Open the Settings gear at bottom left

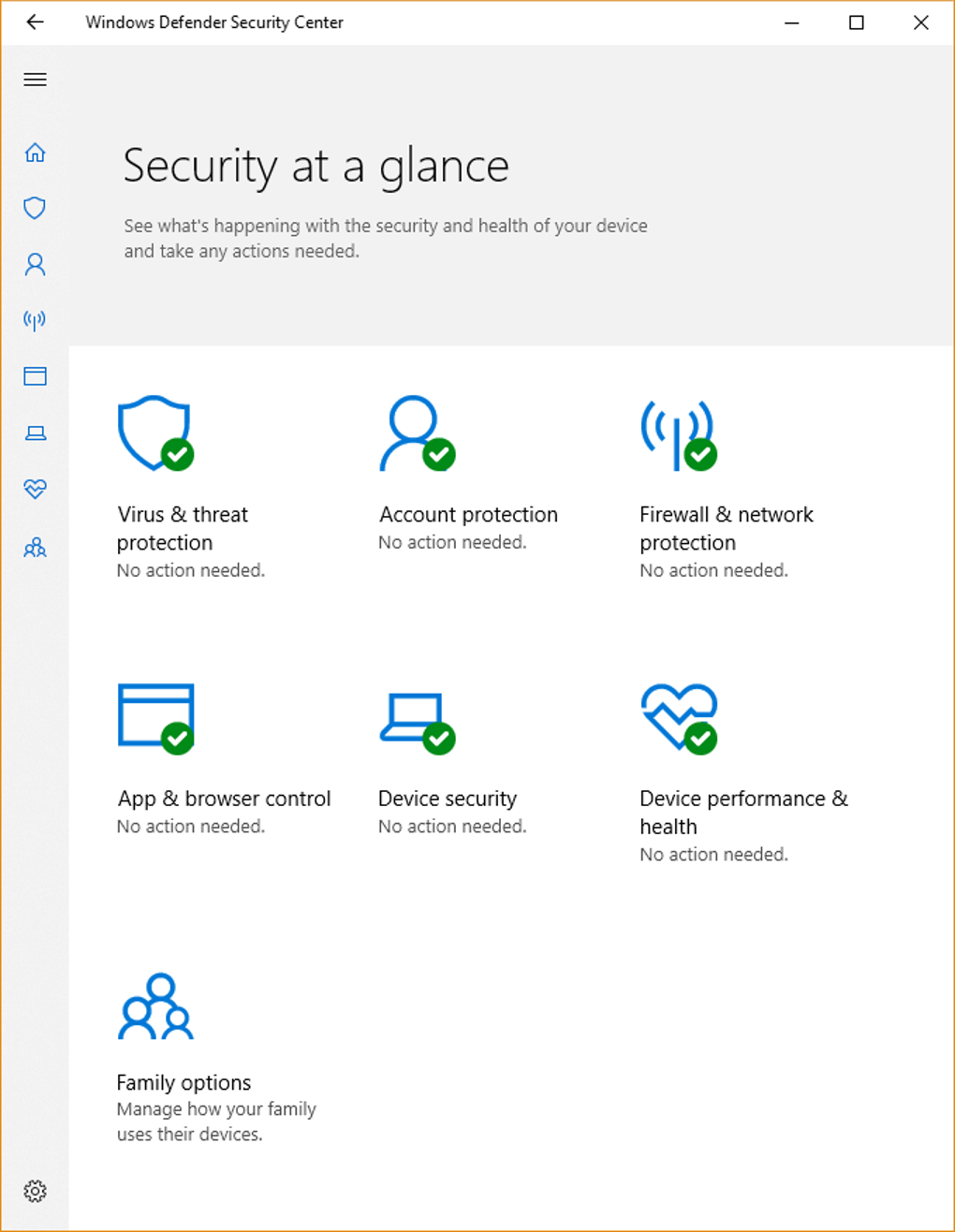[x=35, y=1191]
